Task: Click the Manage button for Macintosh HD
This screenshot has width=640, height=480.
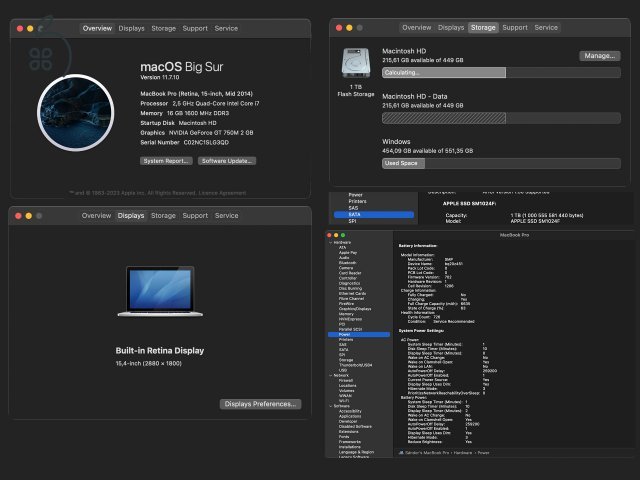Action: [x=600, y=56]
